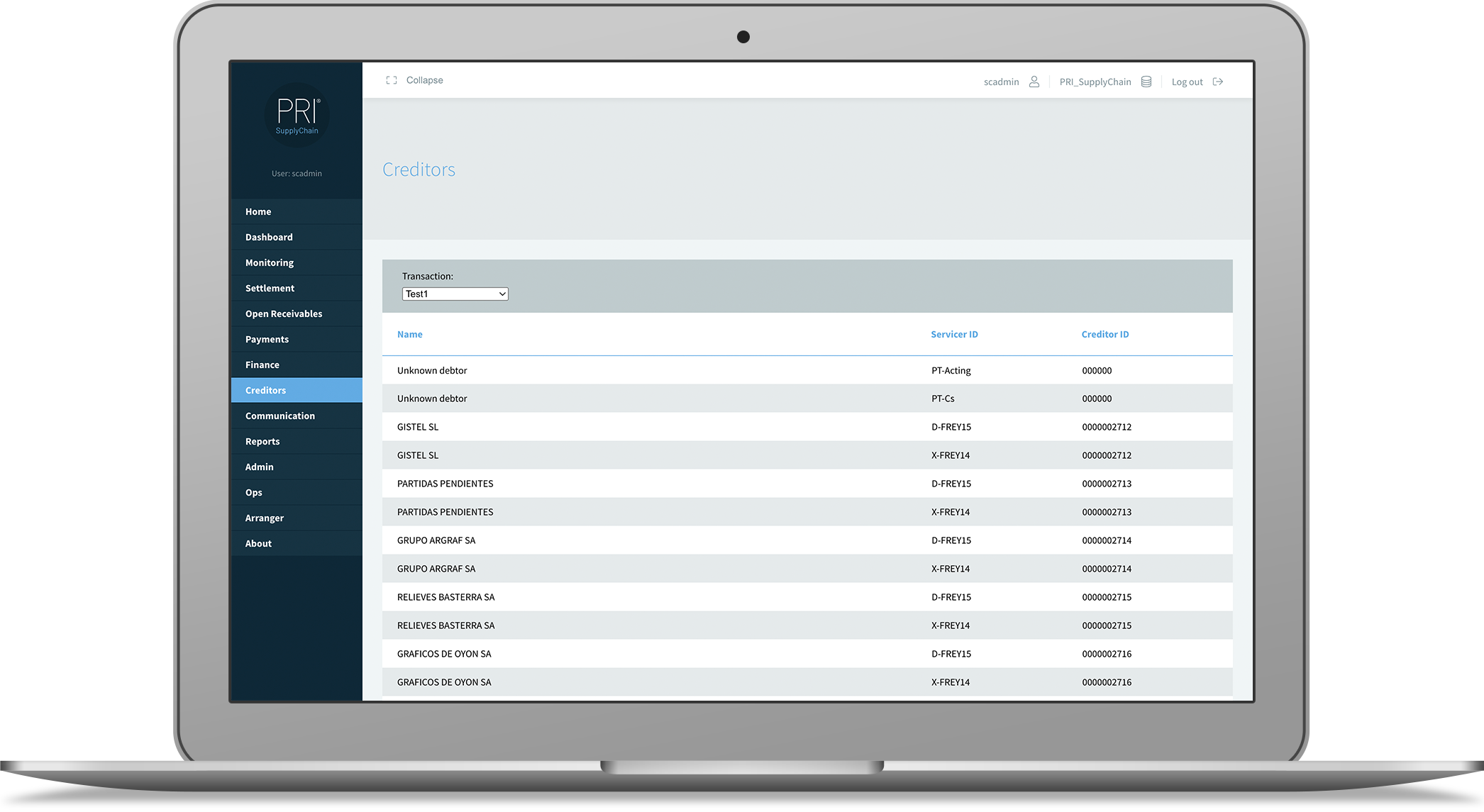Select the Finance menu item
Image resolution: width=1484 pixels, height=812 pixels.
[262, 364]
